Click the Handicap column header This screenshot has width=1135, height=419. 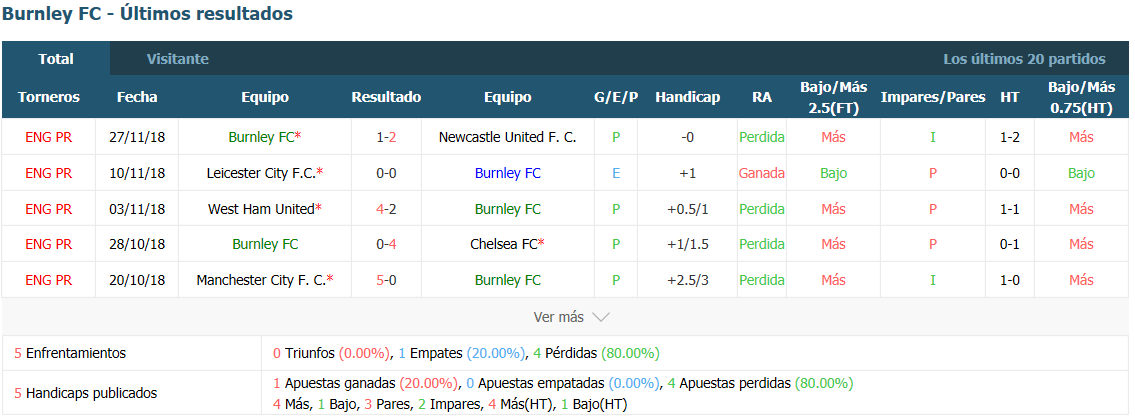tap(688, 97)
